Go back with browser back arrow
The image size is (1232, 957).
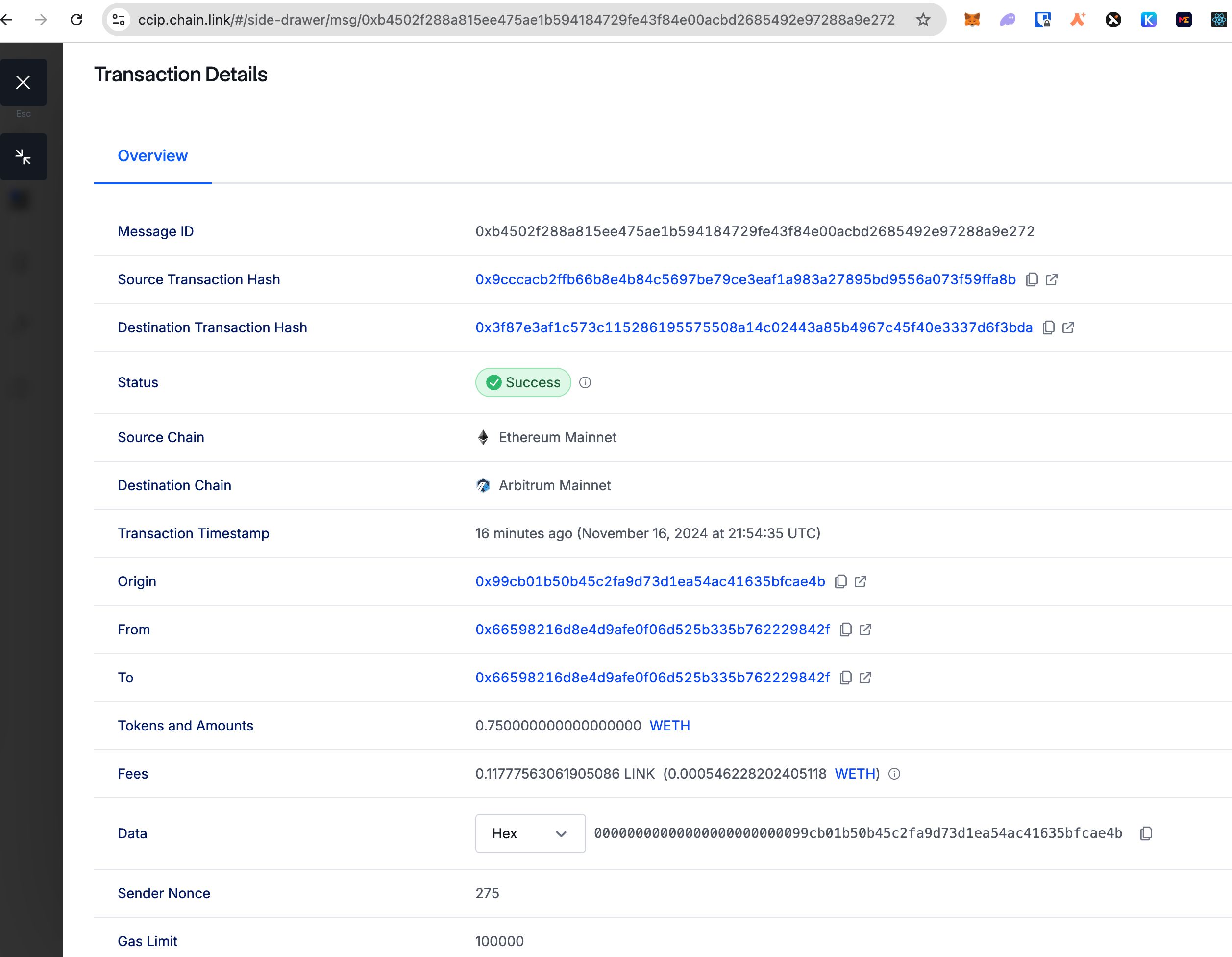click(x=6, y=20)
